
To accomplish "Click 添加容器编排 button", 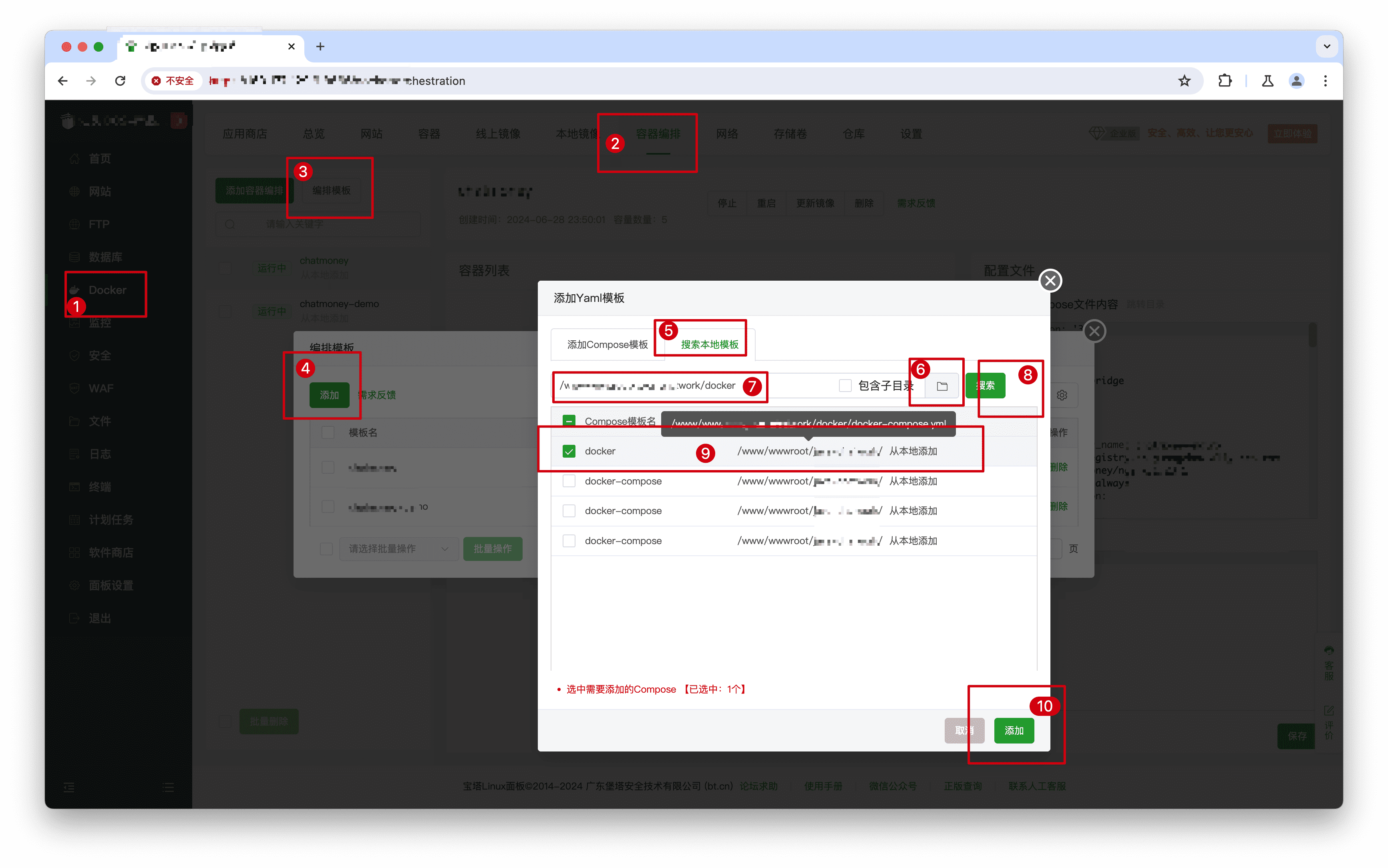I will [254, 191].
